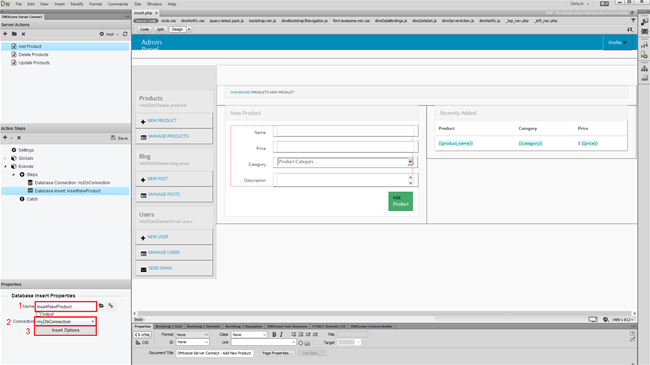650x365 pixels.
Task: Switch property inspector to CSS mode
Action: coord(142,343)
